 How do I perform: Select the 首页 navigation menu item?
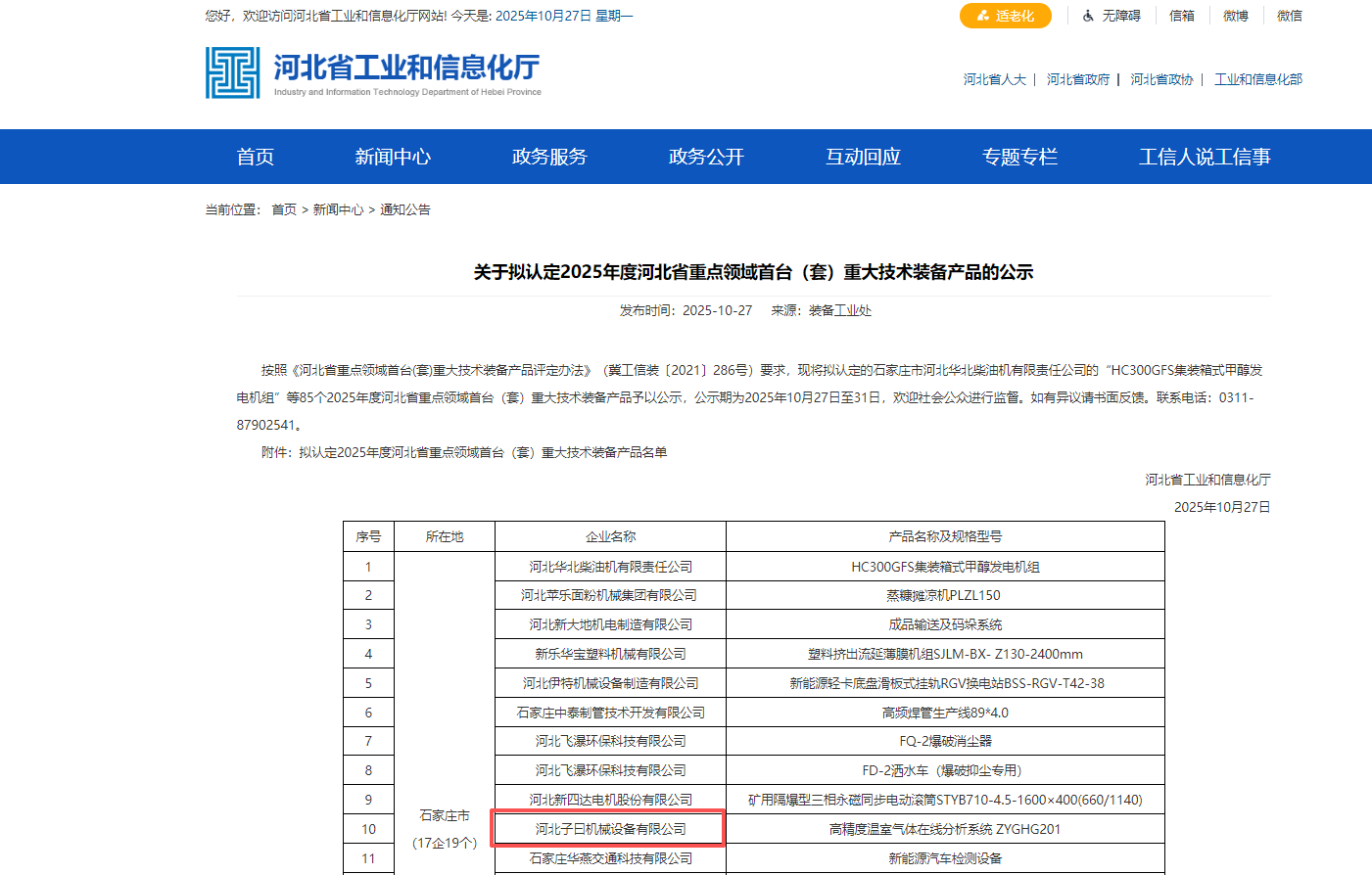coord(255,157)
